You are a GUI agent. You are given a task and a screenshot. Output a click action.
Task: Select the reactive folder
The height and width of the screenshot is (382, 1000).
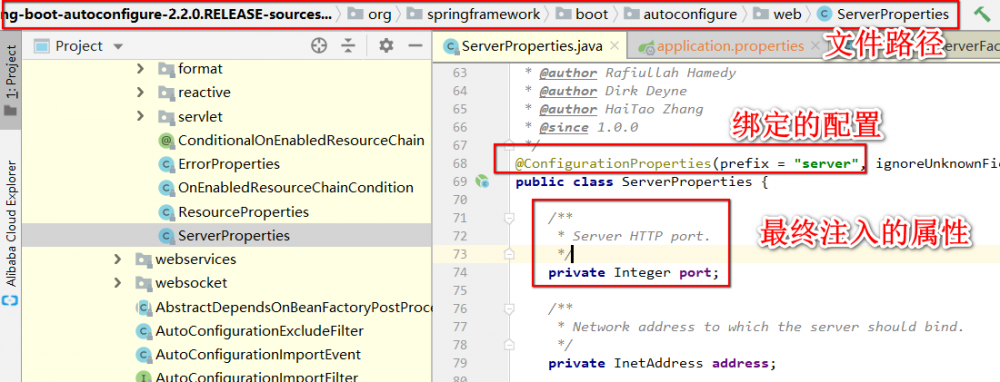(x=194, y=92)
